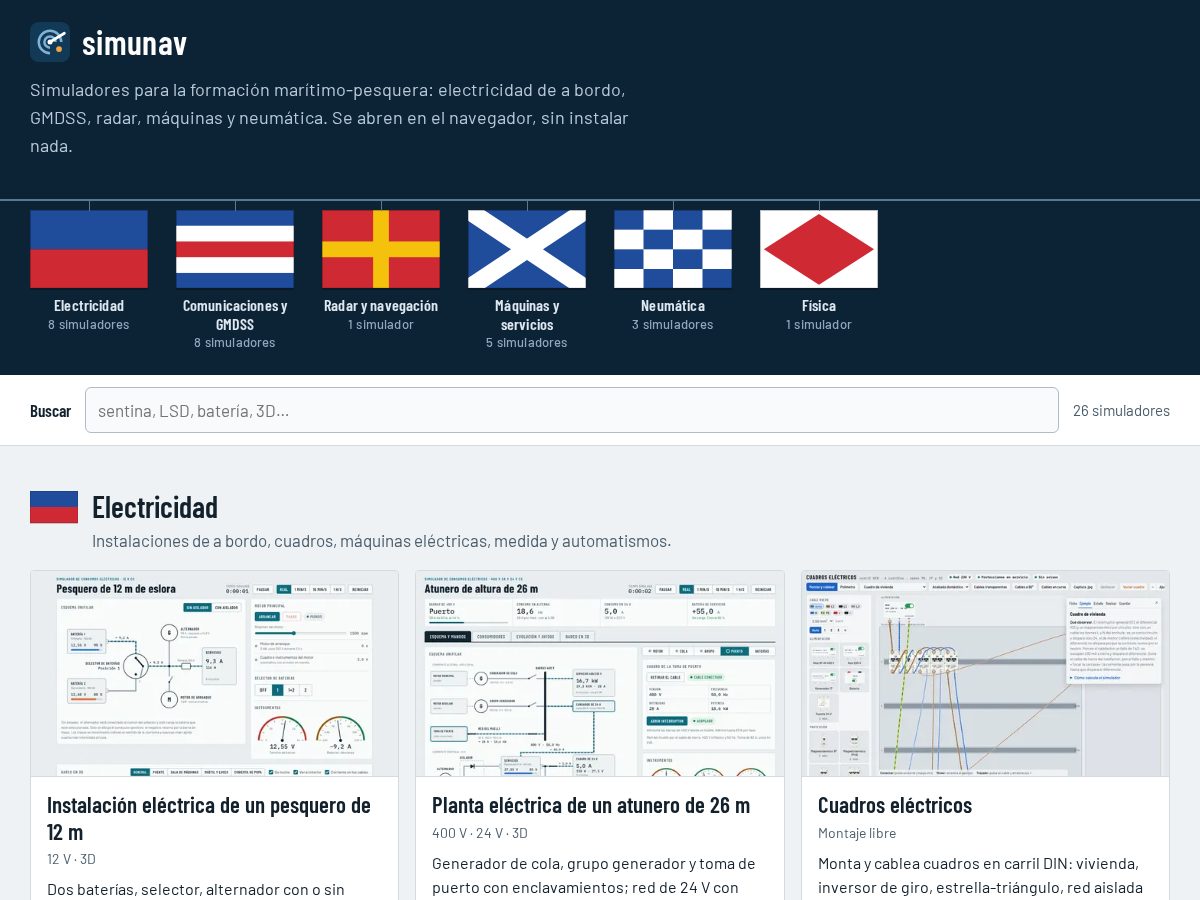This screenshot has width=1200, height=900.
Task: Click the Electricidad section heading
Action: (x=155, y=507)
